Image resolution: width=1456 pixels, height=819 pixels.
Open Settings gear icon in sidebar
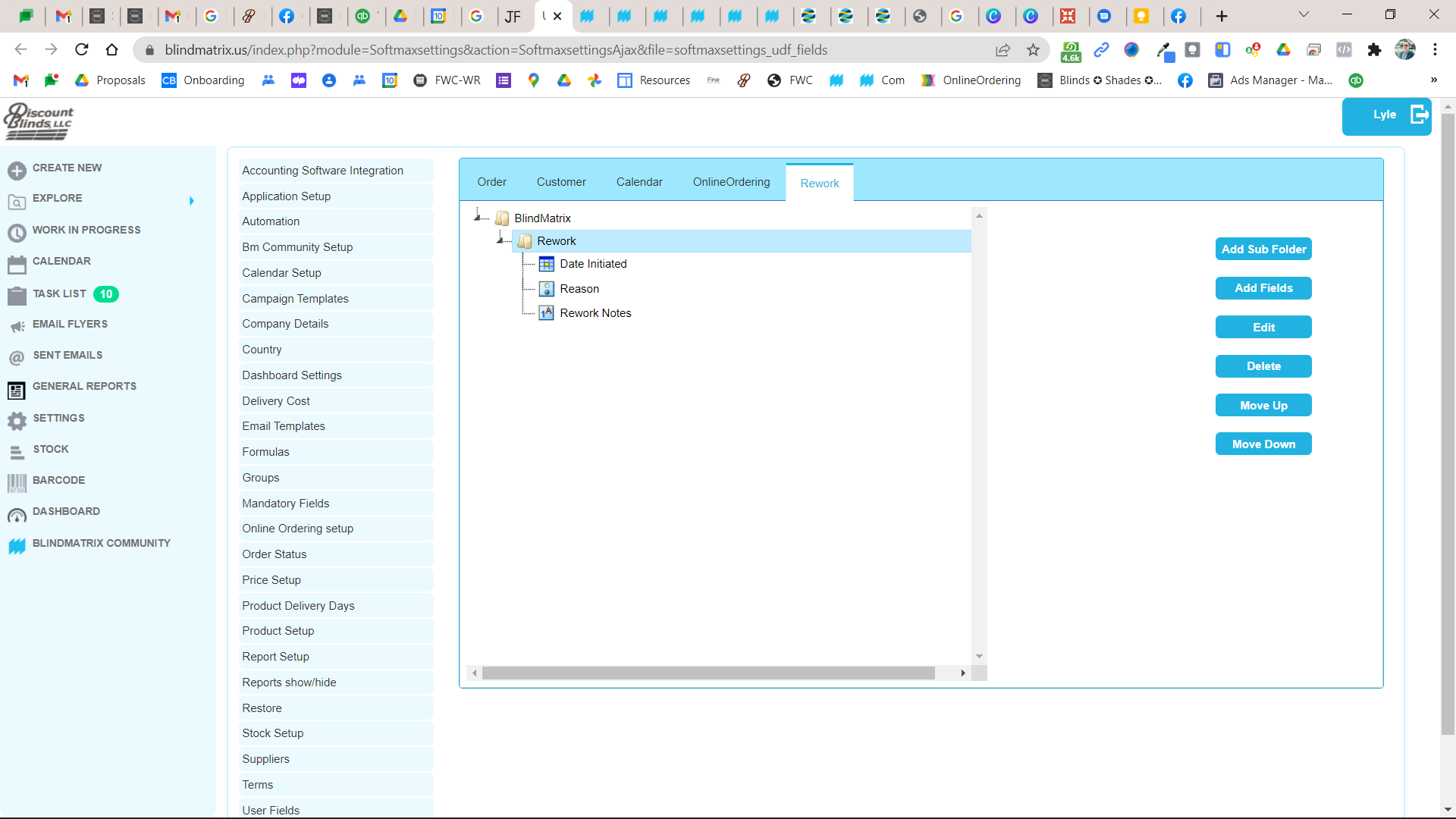pos(17,420)
